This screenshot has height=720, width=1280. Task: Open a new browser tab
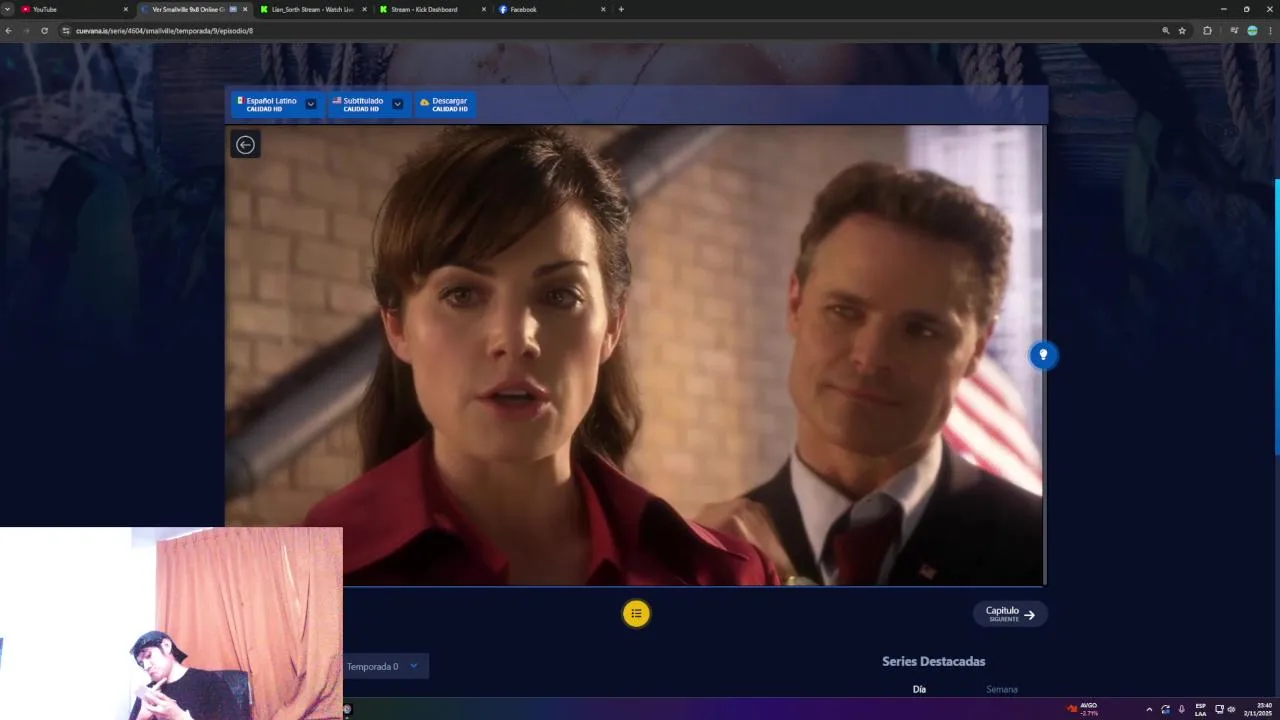click(621, 9)
